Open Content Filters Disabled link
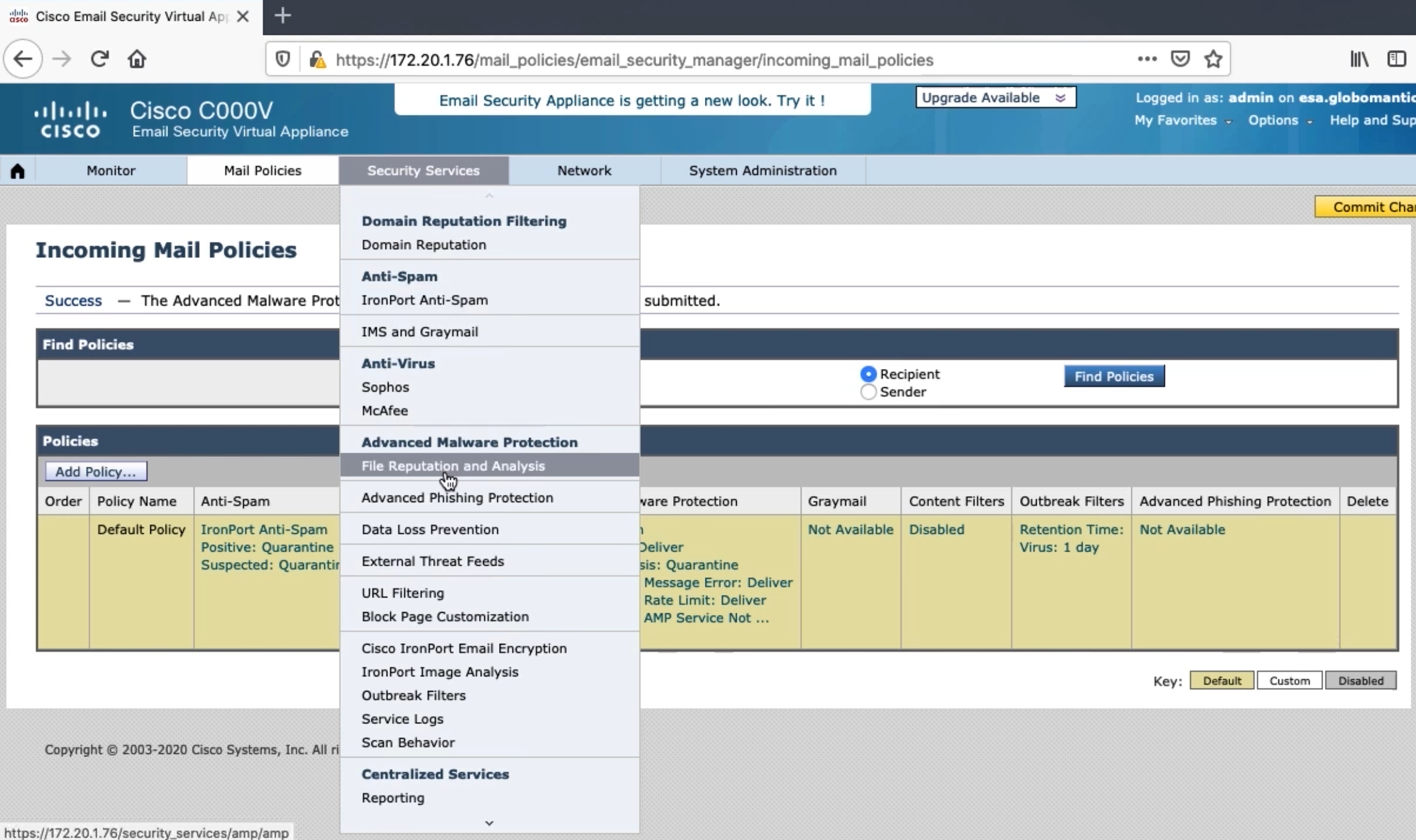This screenshot has width=1416, height=840. [x=936, y=530]
